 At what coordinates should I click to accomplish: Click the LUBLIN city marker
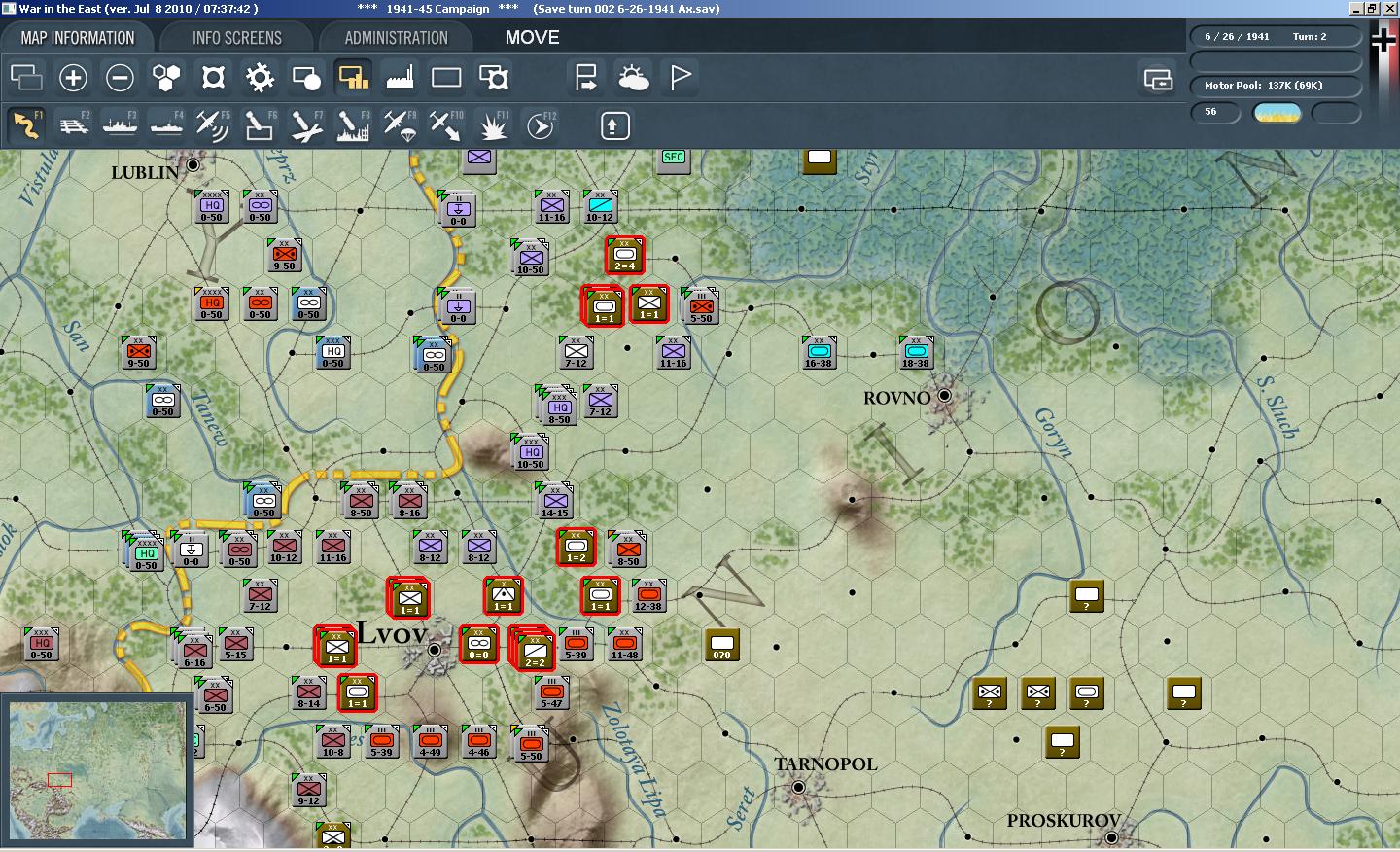pos(193,165)
